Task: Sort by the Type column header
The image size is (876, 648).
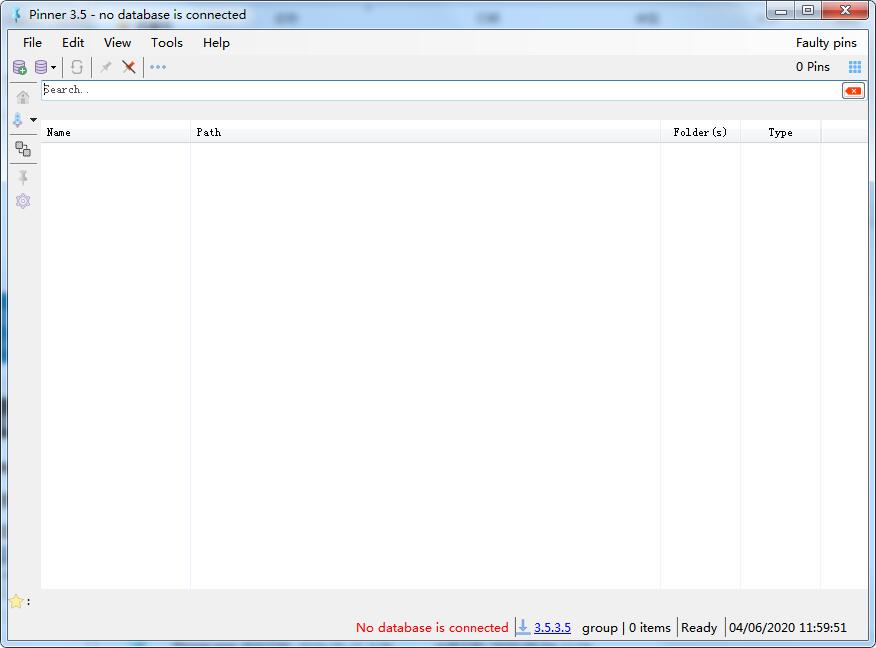Action: [x=780, y=132]
